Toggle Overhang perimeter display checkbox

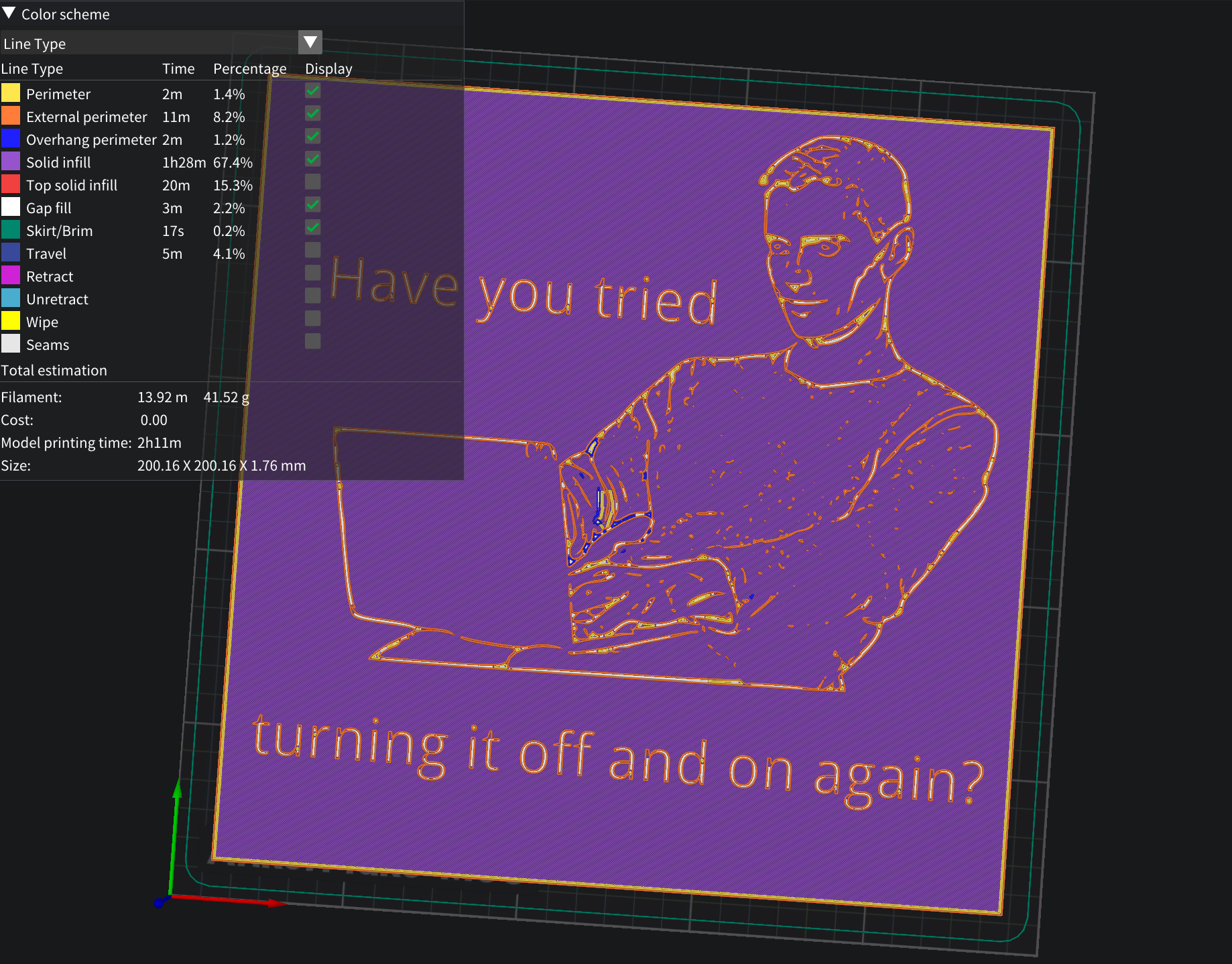tap(312, 136)
